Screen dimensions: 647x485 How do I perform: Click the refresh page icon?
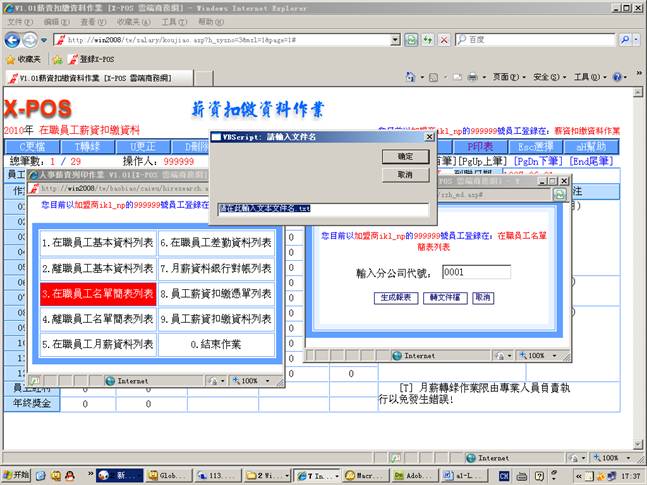(411, 40)
